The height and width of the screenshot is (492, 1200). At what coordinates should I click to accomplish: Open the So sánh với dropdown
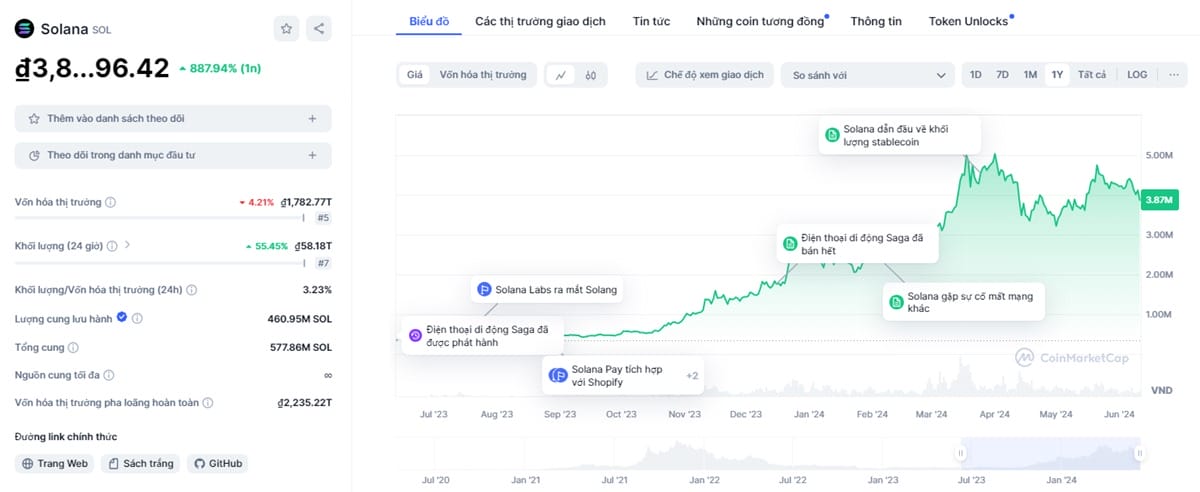868,75
